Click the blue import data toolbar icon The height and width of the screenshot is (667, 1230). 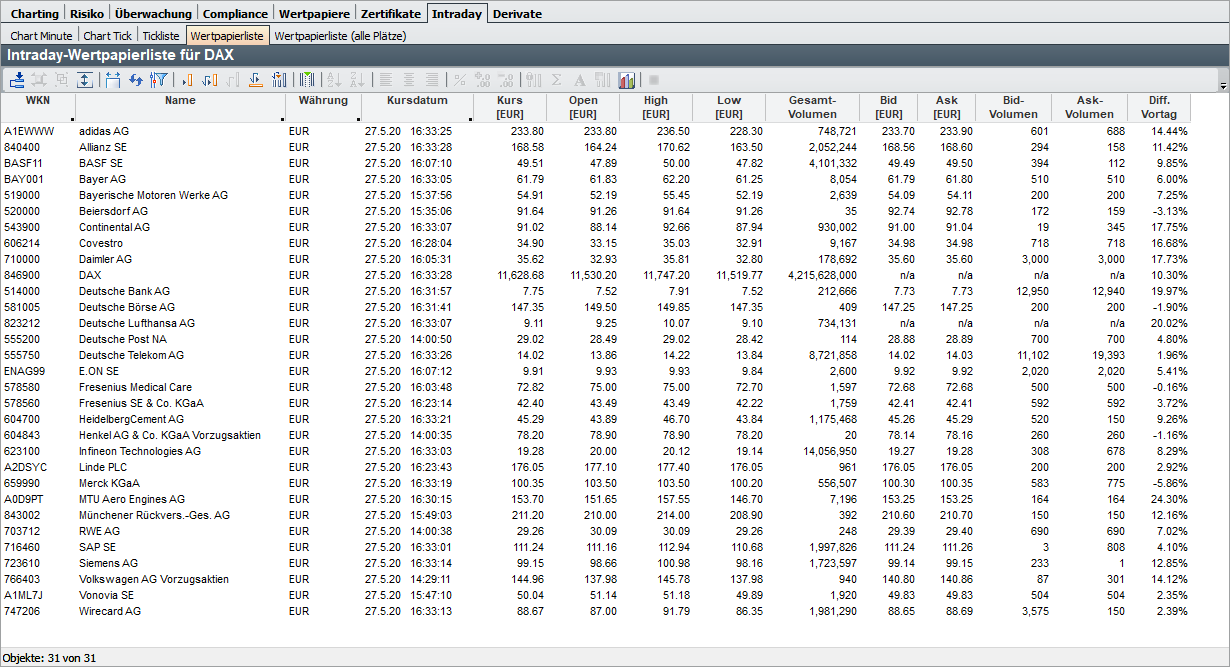click(x=17, y=80)
